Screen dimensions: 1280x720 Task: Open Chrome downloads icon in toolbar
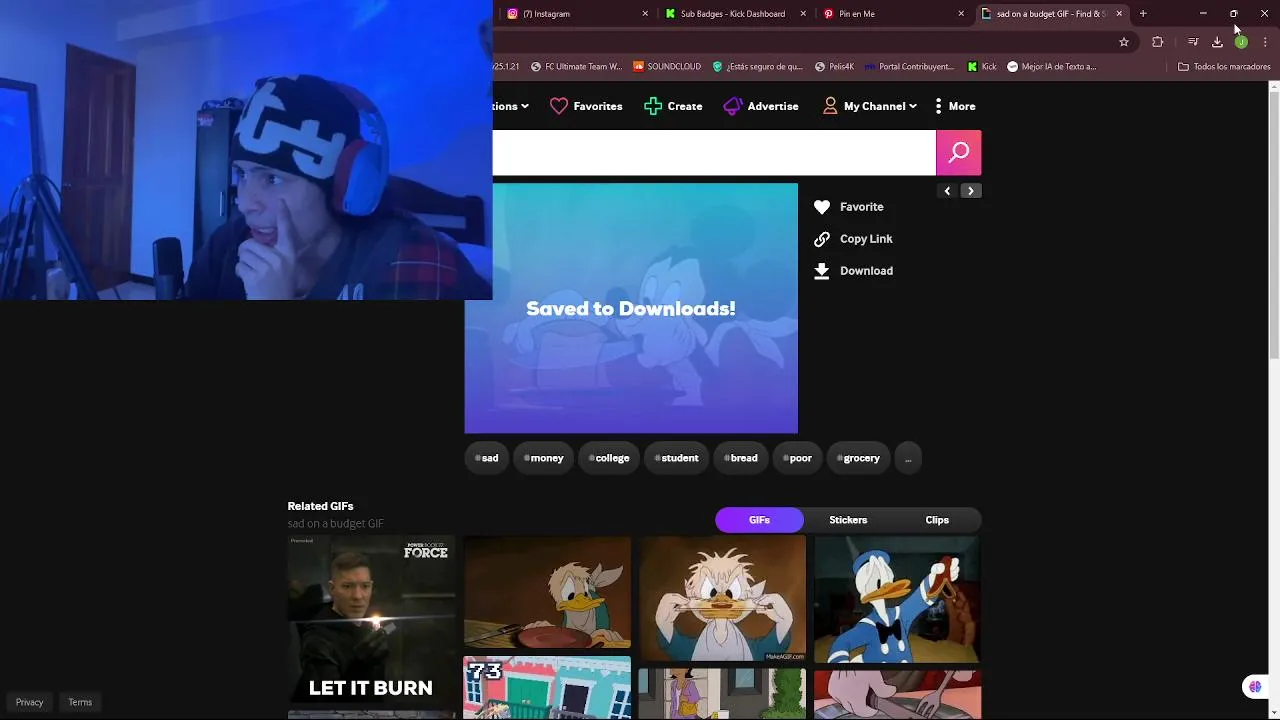tap(1217, 42)
